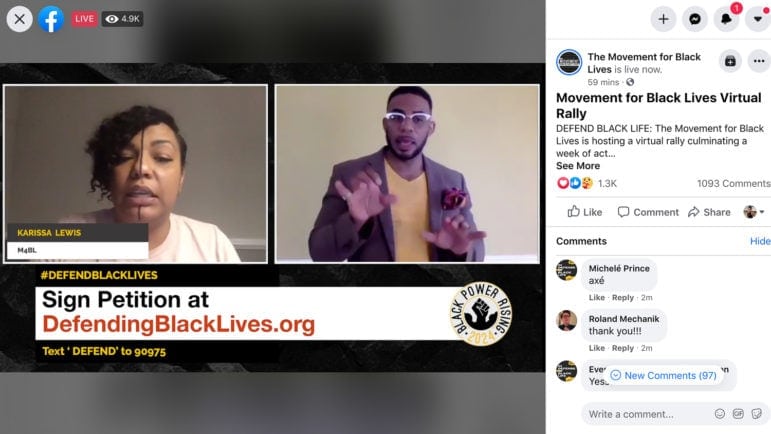
Task: Click the emoji icon in comment box
Action: tap(720, 414)
